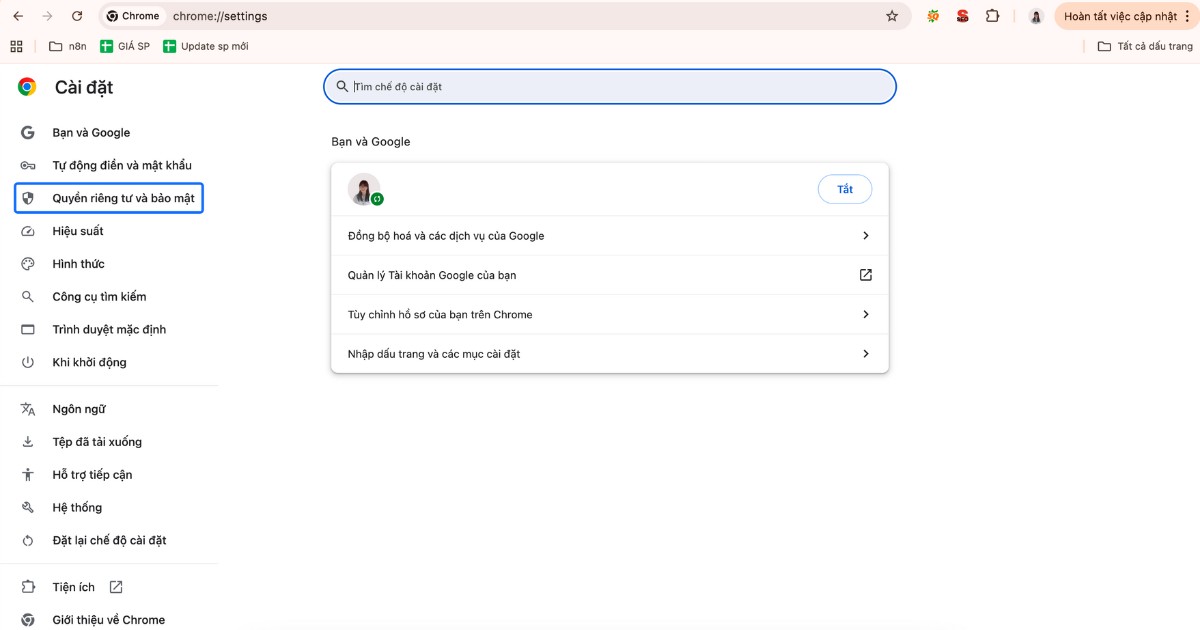Click Đặt lại chế độ cài đặt
Image resolution: width=1200 pixels, height=630 pixels.
click(110, 540)
